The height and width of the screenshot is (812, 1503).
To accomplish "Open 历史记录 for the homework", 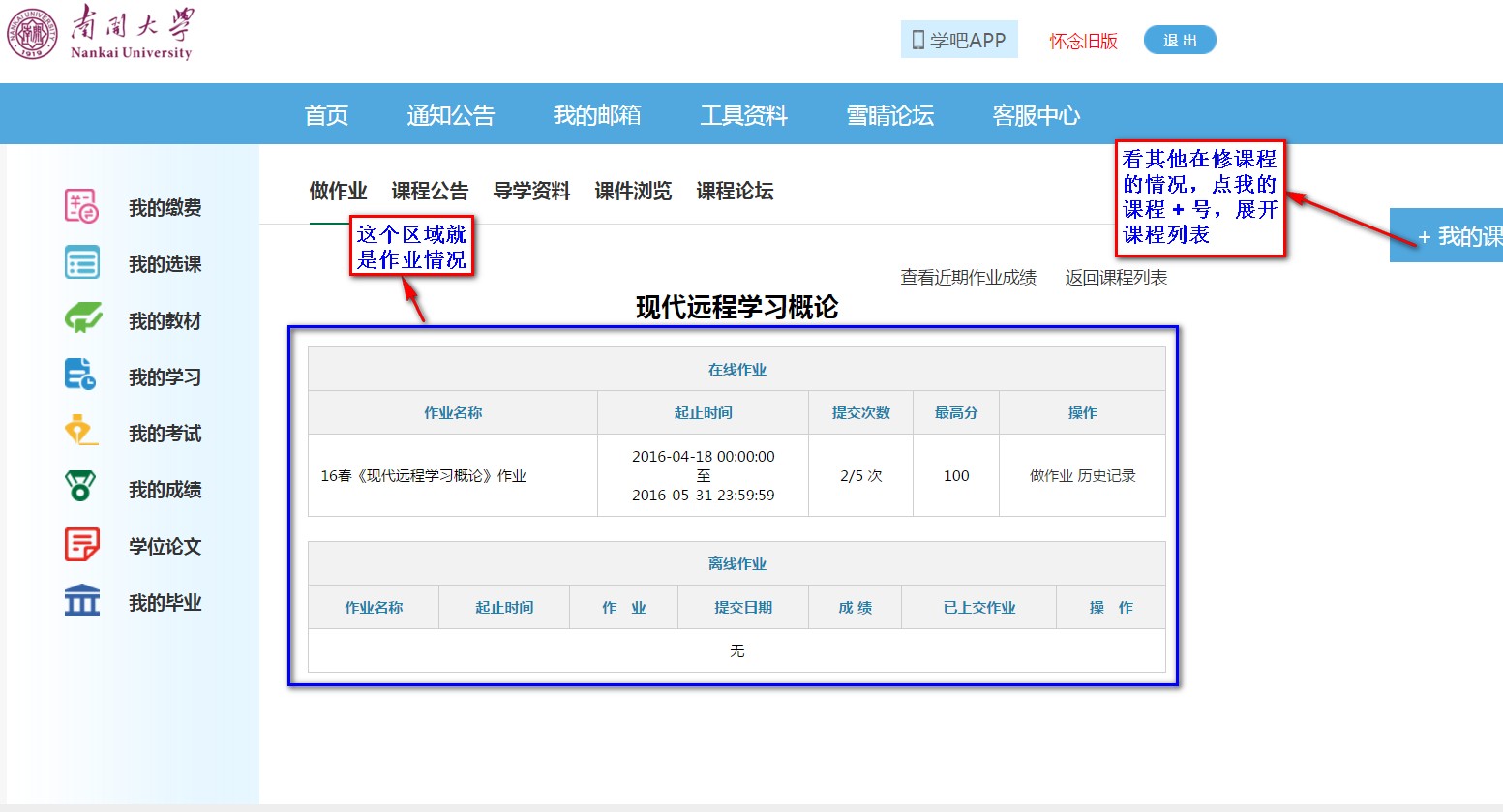I will coord(1107,476).
